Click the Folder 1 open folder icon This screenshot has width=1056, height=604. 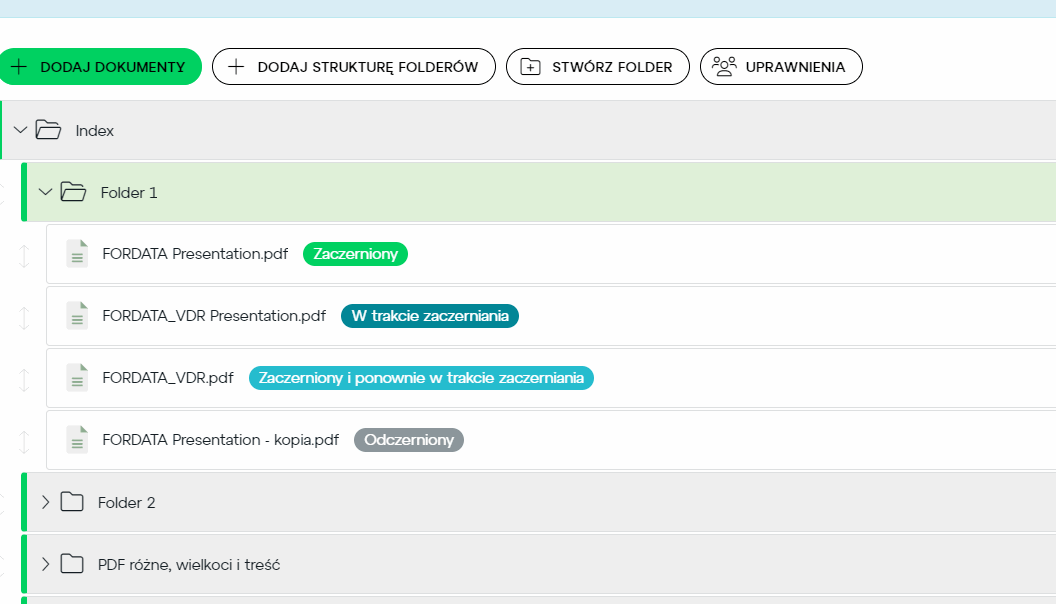coord(73,192)
